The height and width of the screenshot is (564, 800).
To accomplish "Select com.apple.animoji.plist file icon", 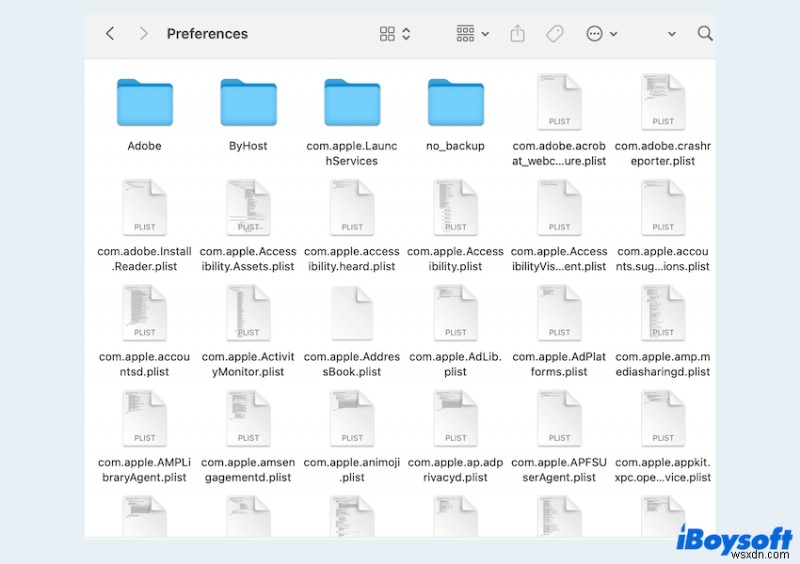I will point(352,419).
